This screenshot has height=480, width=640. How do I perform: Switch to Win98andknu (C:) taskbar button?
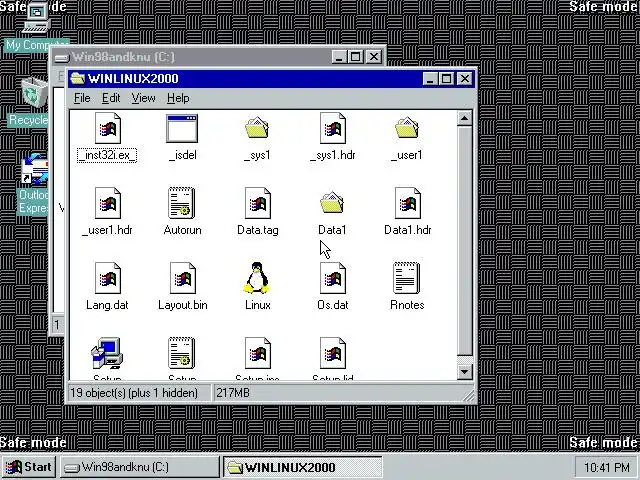140,467
